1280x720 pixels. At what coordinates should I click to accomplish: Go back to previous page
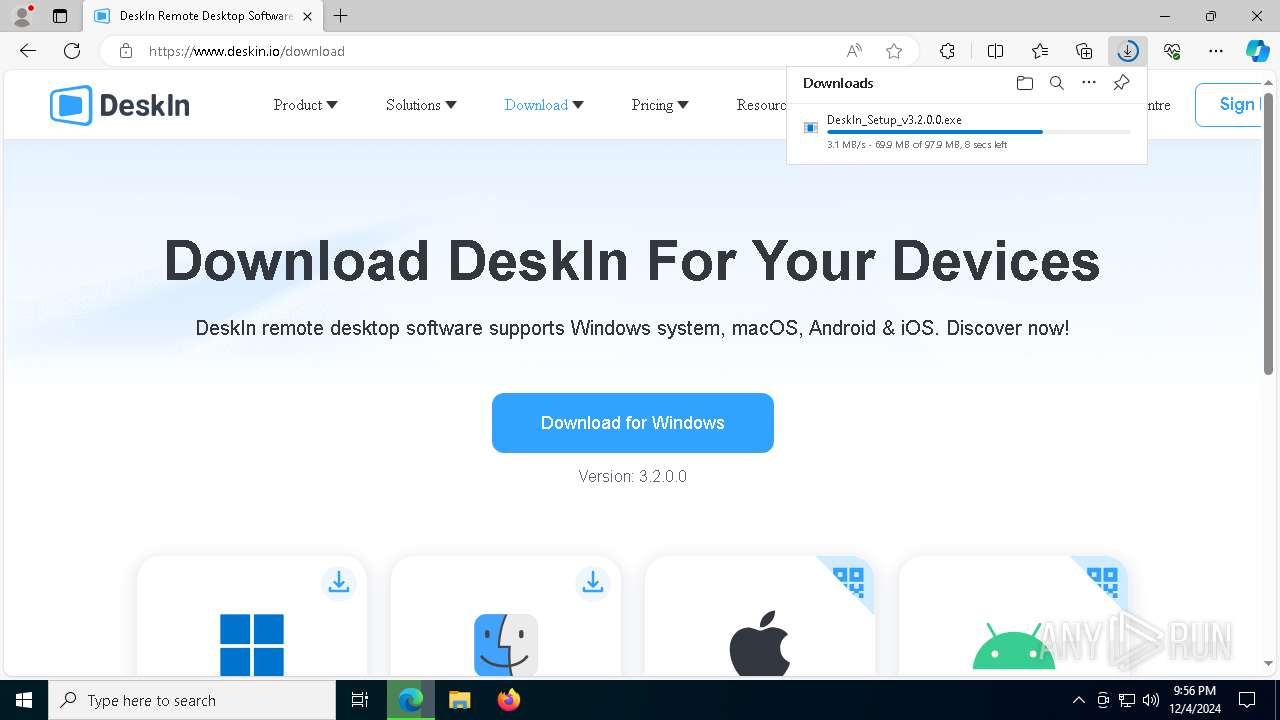tap(28, 51)
